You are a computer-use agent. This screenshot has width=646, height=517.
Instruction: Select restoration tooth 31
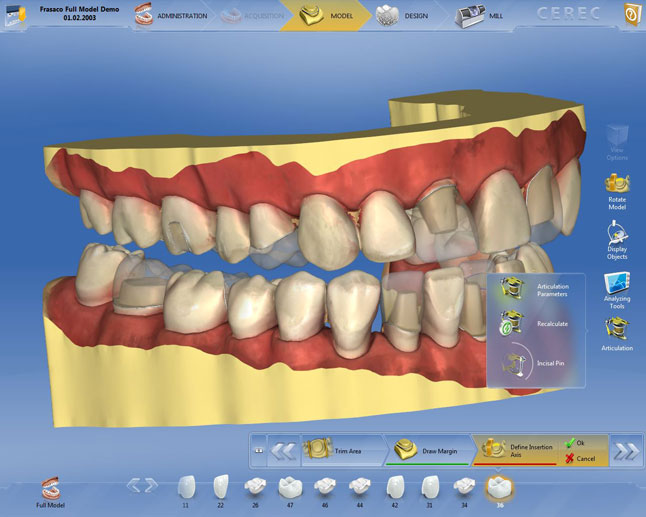pyautogui.click(x=430, y=491)
